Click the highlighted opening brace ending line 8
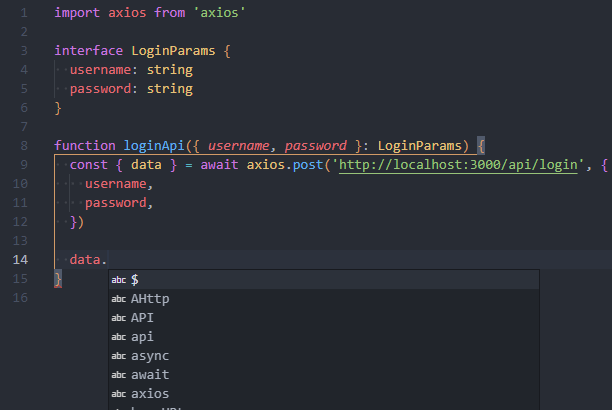Screen dimensions: 612x410 pyautogui.click(x=481, y=146)
